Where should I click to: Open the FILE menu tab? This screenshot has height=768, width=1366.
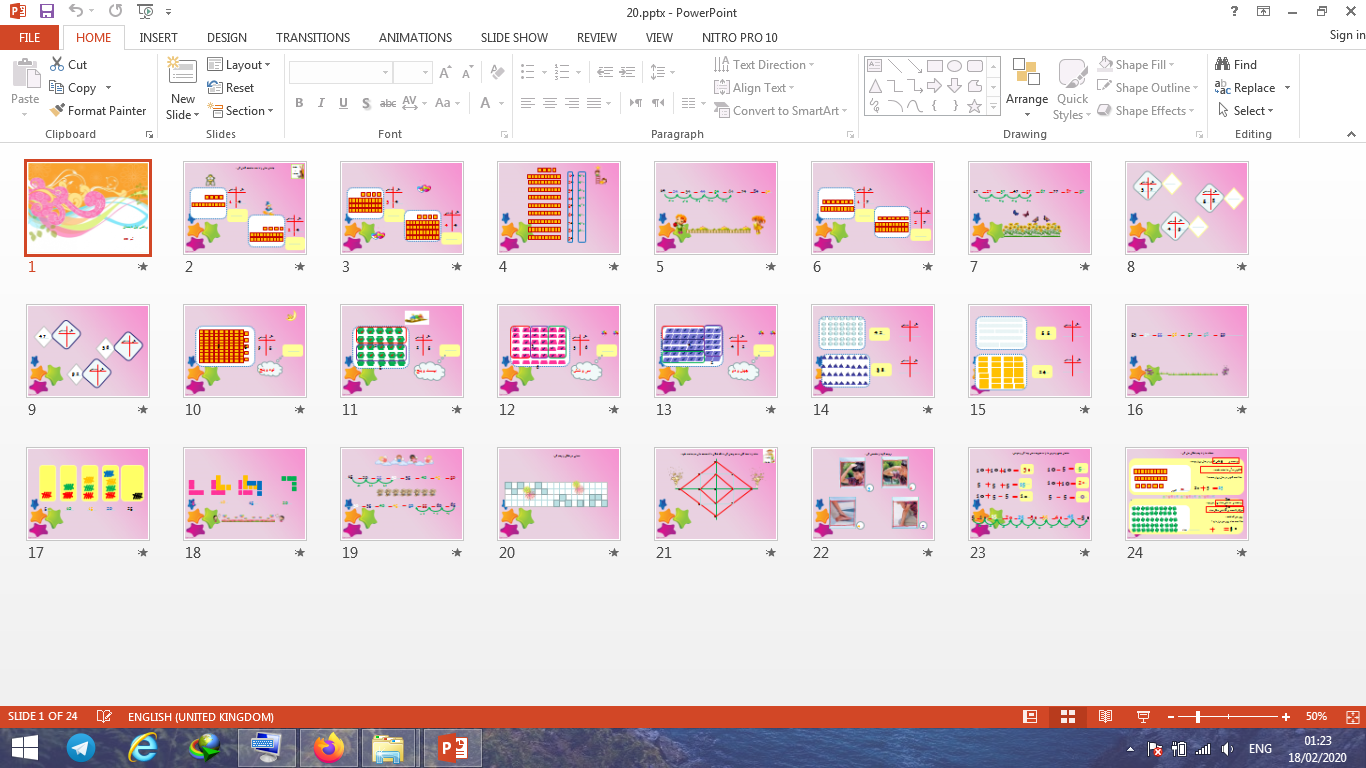[29, 38]
